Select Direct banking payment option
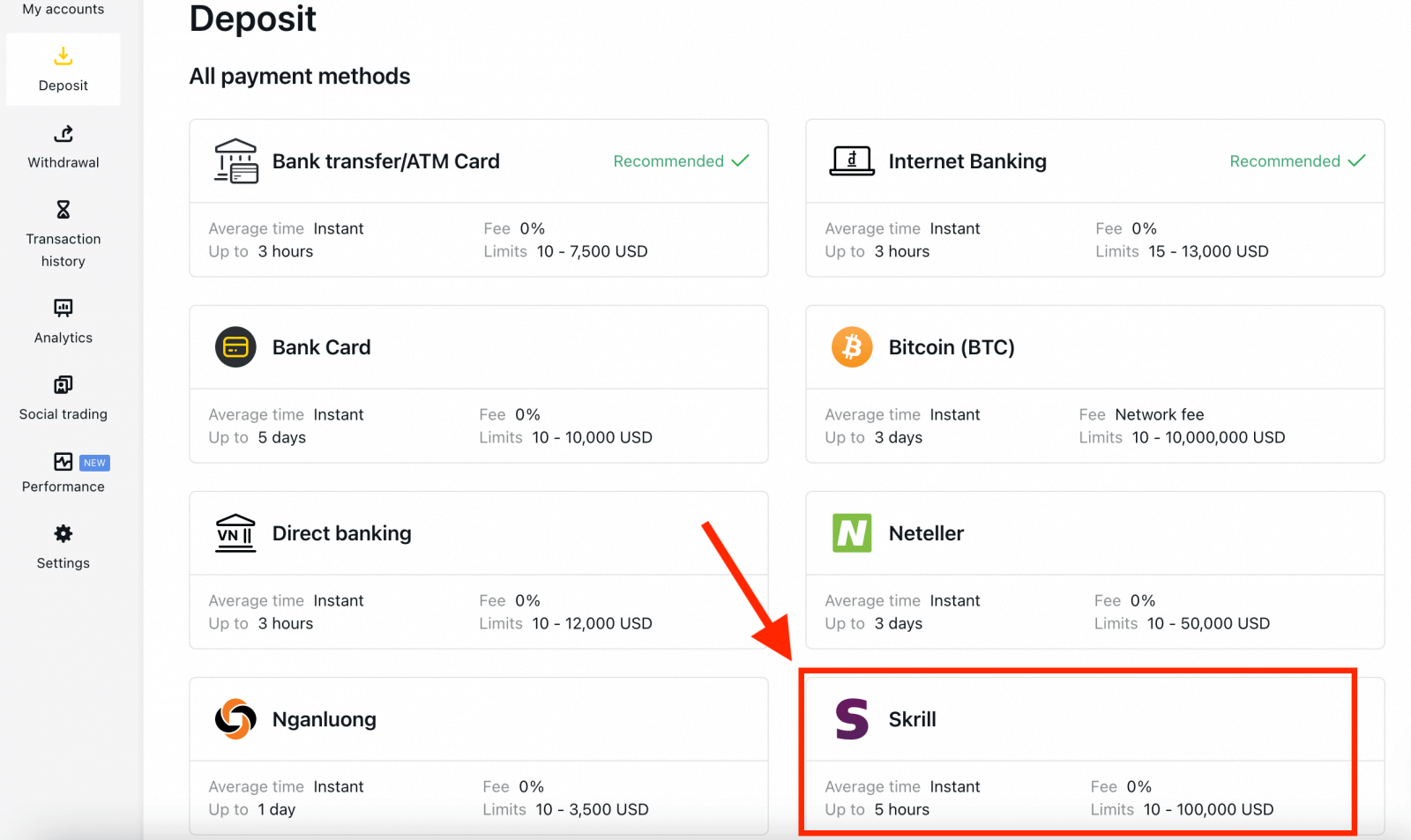The width and height of the screenshot is (1411, 840). [x=341, y=533]
